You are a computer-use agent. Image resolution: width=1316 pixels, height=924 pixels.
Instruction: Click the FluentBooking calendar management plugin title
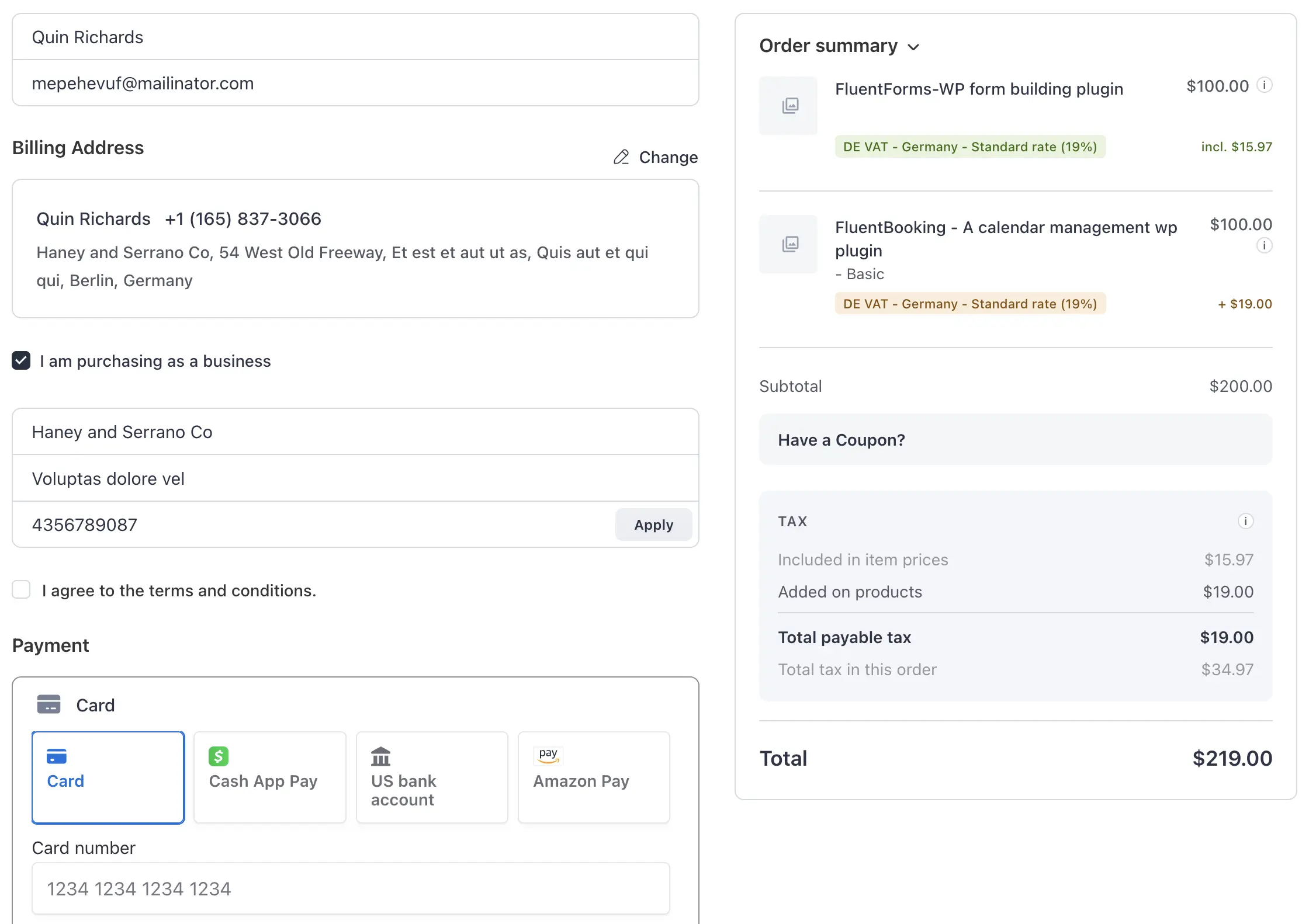pyautogui.click(x=1006, y=239)
